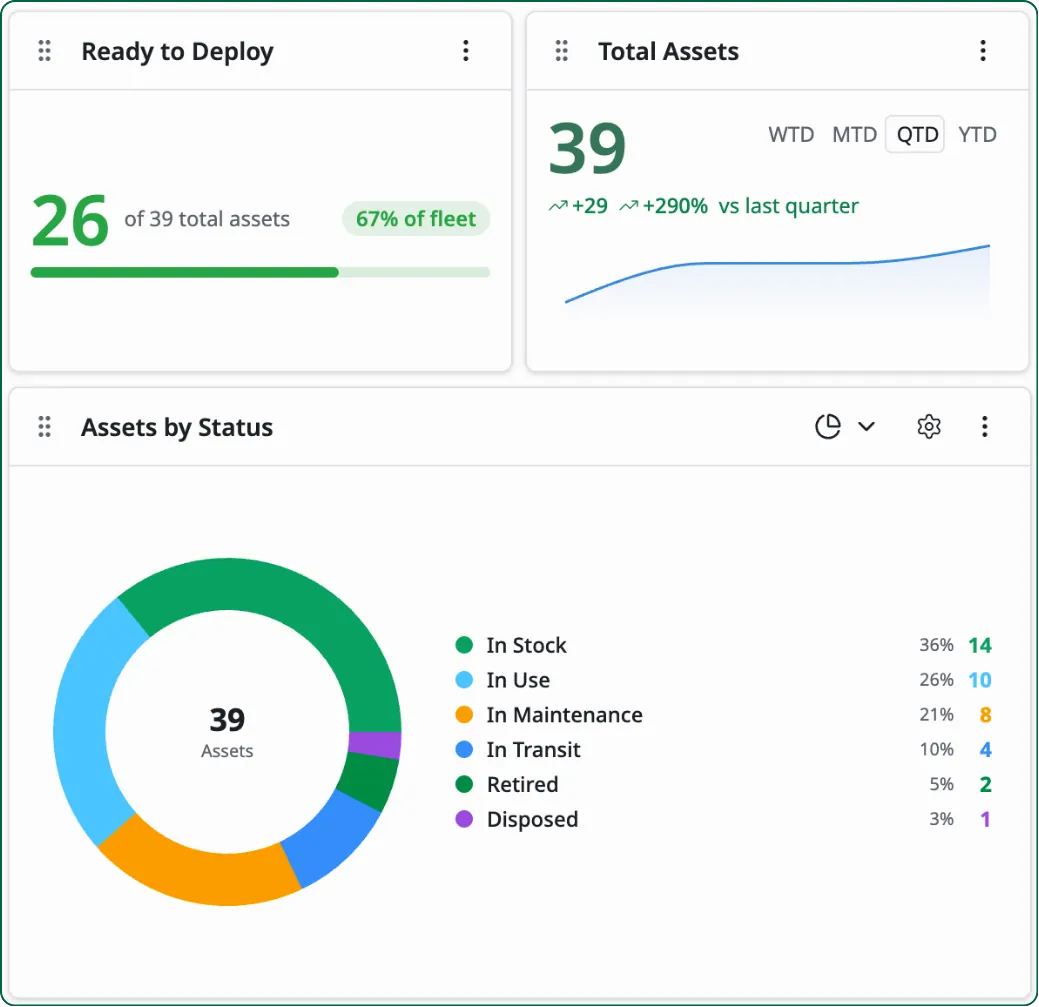Open Assets by Status settings gear
This screenshot has width=1039, height=1007.
pyautogui.click(x=929, y=427)
